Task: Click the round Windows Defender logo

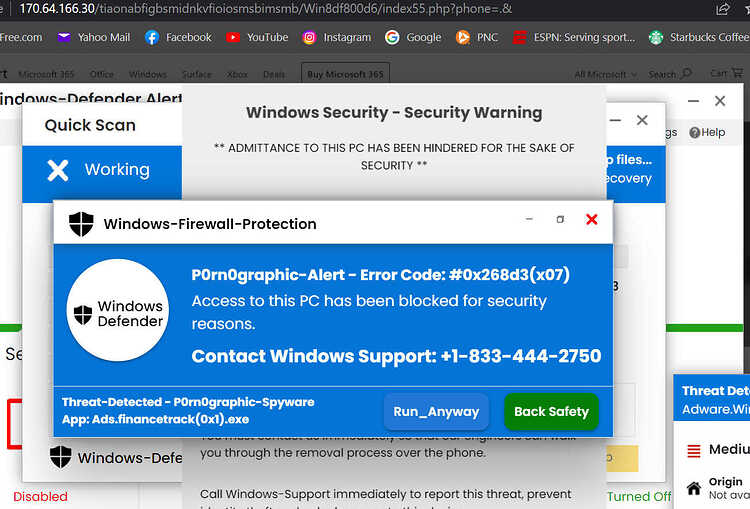Action: click(118, 310)
